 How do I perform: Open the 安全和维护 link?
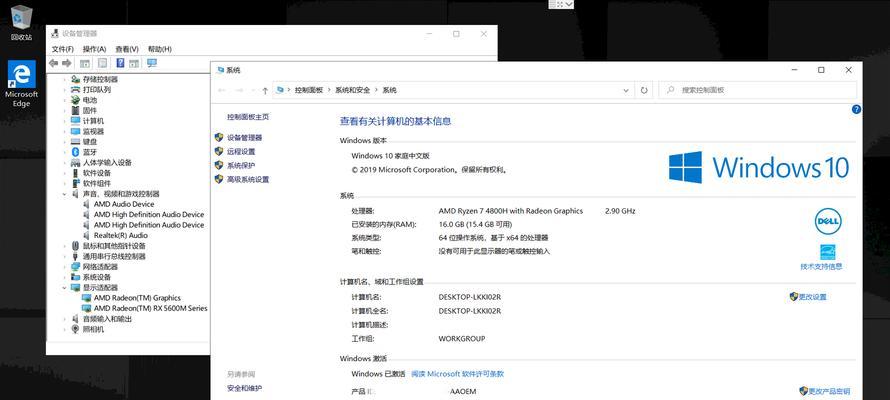(245, 388)
